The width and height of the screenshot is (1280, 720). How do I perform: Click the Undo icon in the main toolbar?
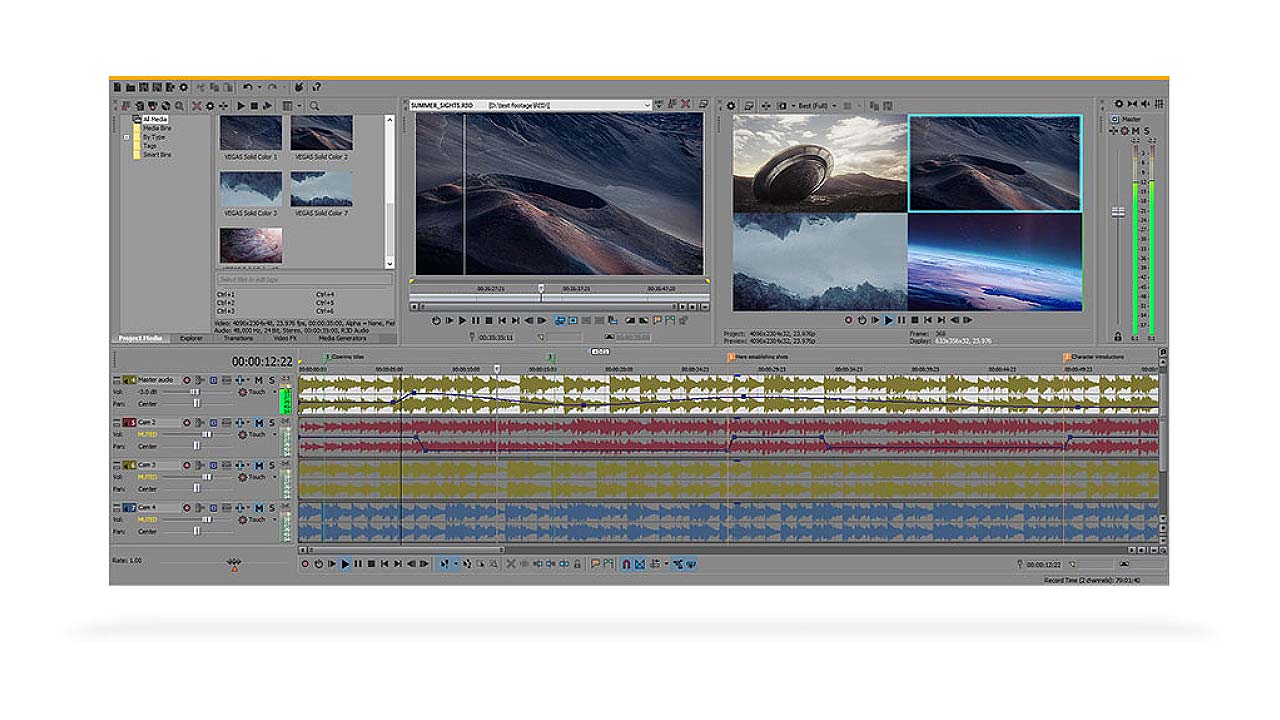pos(248,87)
